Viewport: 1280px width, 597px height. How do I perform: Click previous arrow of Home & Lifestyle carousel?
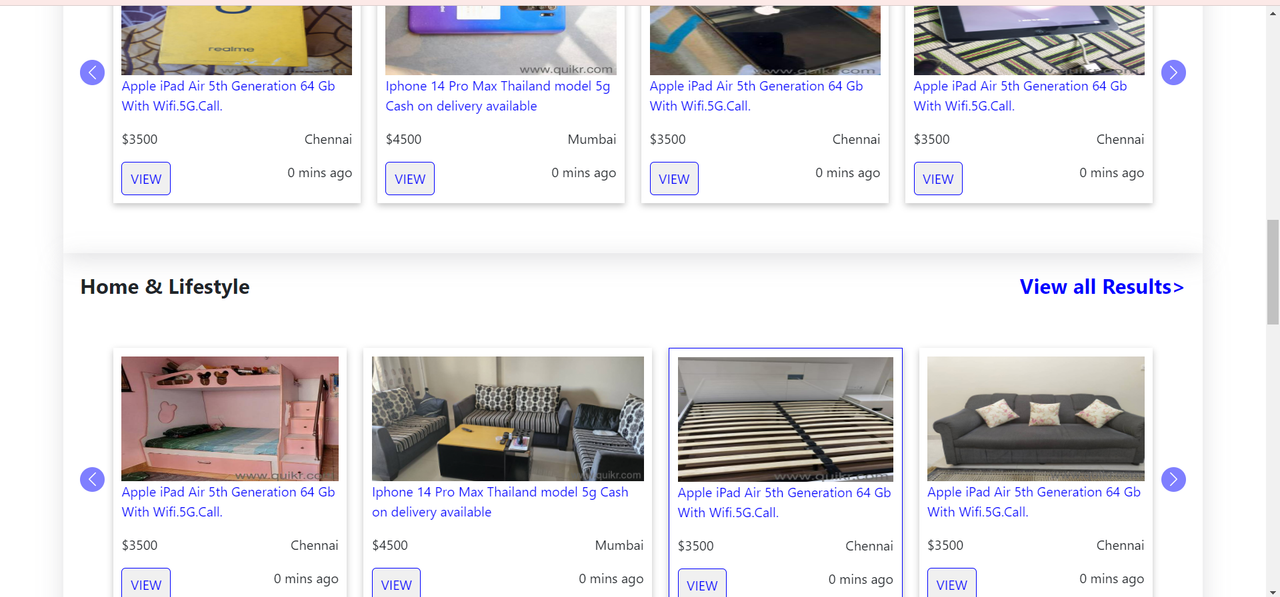click(x=92, y=479)
